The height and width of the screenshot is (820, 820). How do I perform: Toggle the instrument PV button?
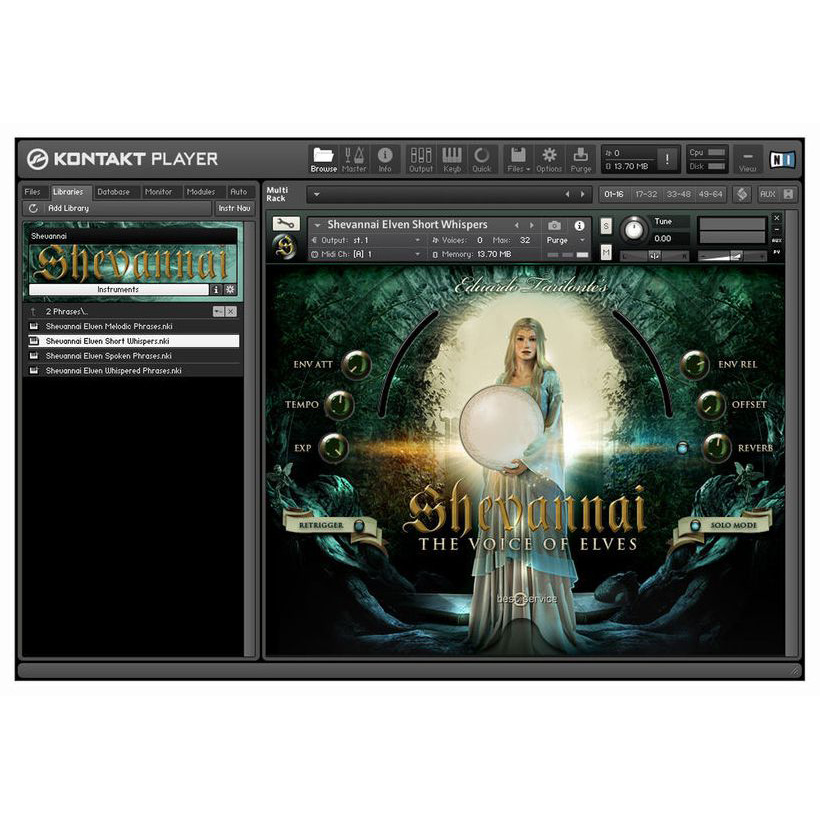(x=777, y=252)
